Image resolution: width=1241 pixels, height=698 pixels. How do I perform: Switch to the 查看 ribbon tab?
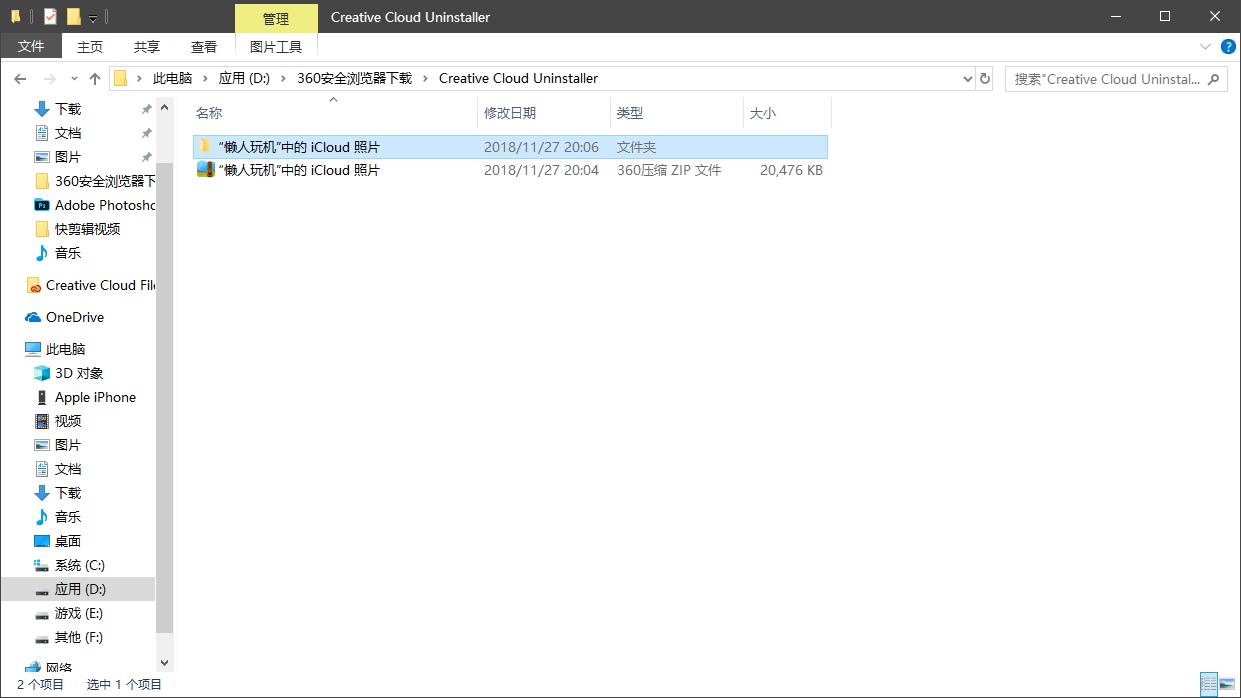pos(204,46)
